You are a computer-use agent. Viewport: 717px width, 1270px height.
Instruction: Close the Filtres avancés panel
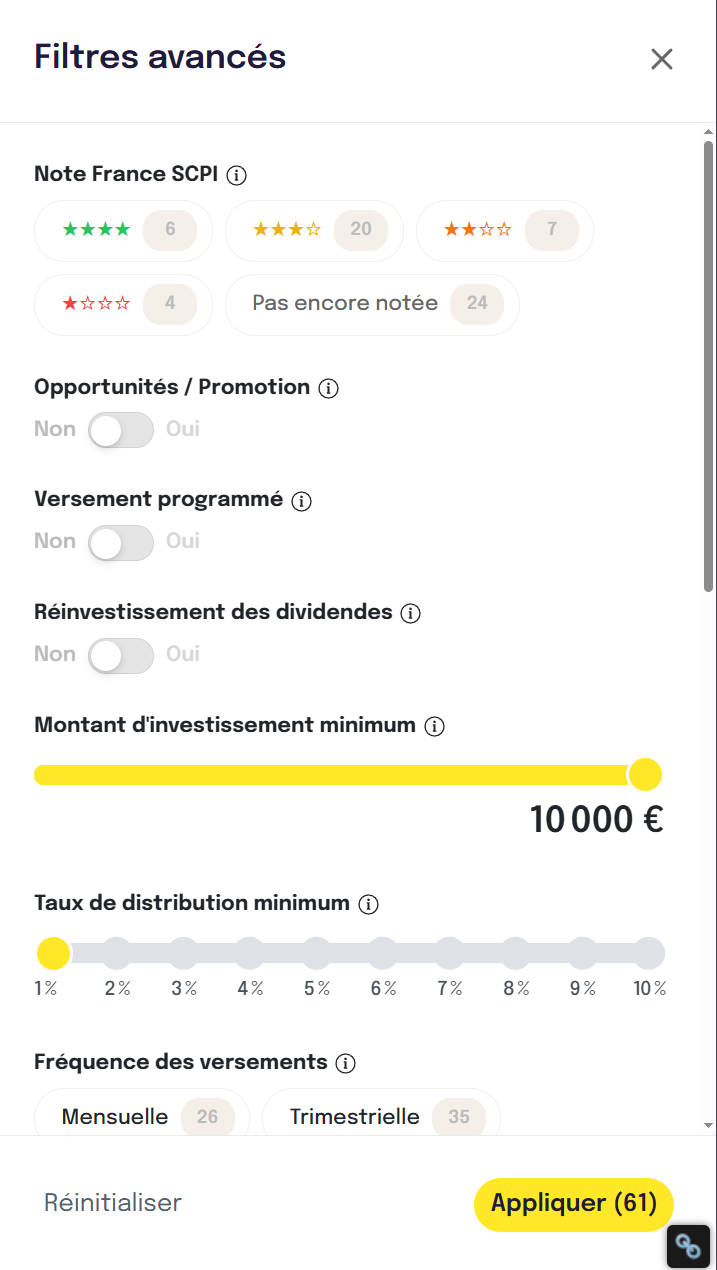point(662,59)
